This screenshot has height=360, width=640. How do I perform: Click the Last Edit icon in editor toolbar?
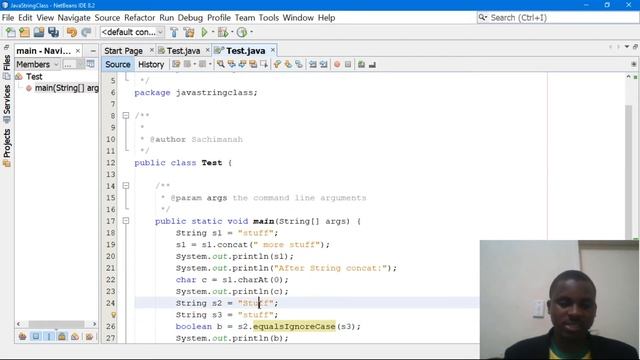[176, 64]
